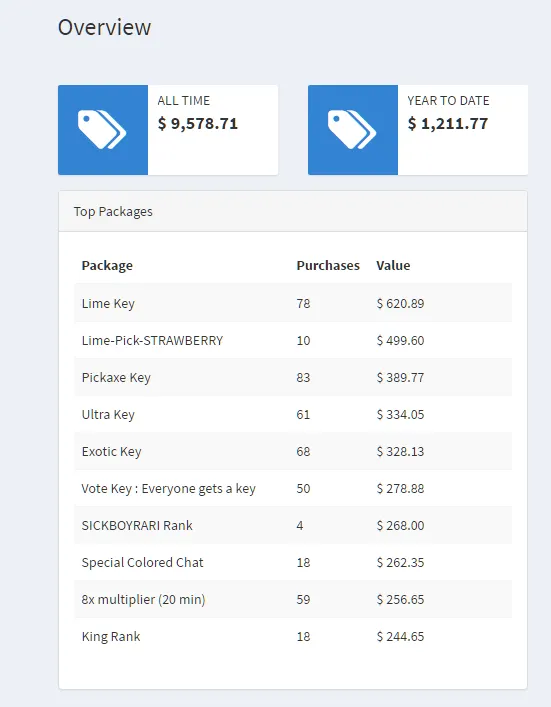Image resolution: width=551 pixels, height=707 pixels.
Task: Open the Lime-Pick-STRAWBERRY package
Action: point(152,340)
